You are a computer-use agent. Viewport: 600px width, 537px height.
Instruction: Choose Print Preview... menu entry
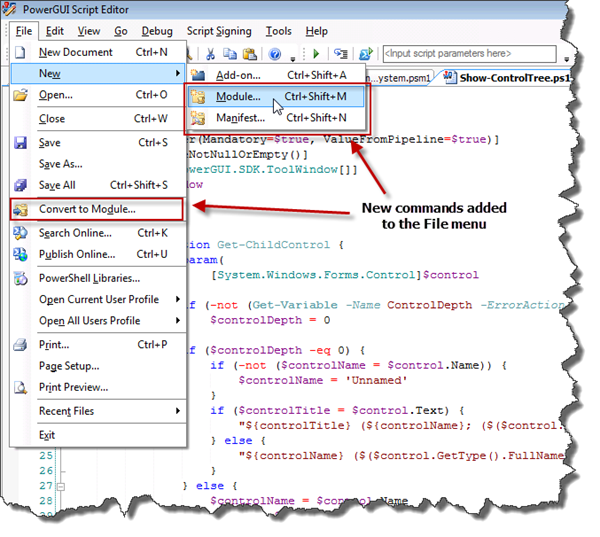pos(98,387)
